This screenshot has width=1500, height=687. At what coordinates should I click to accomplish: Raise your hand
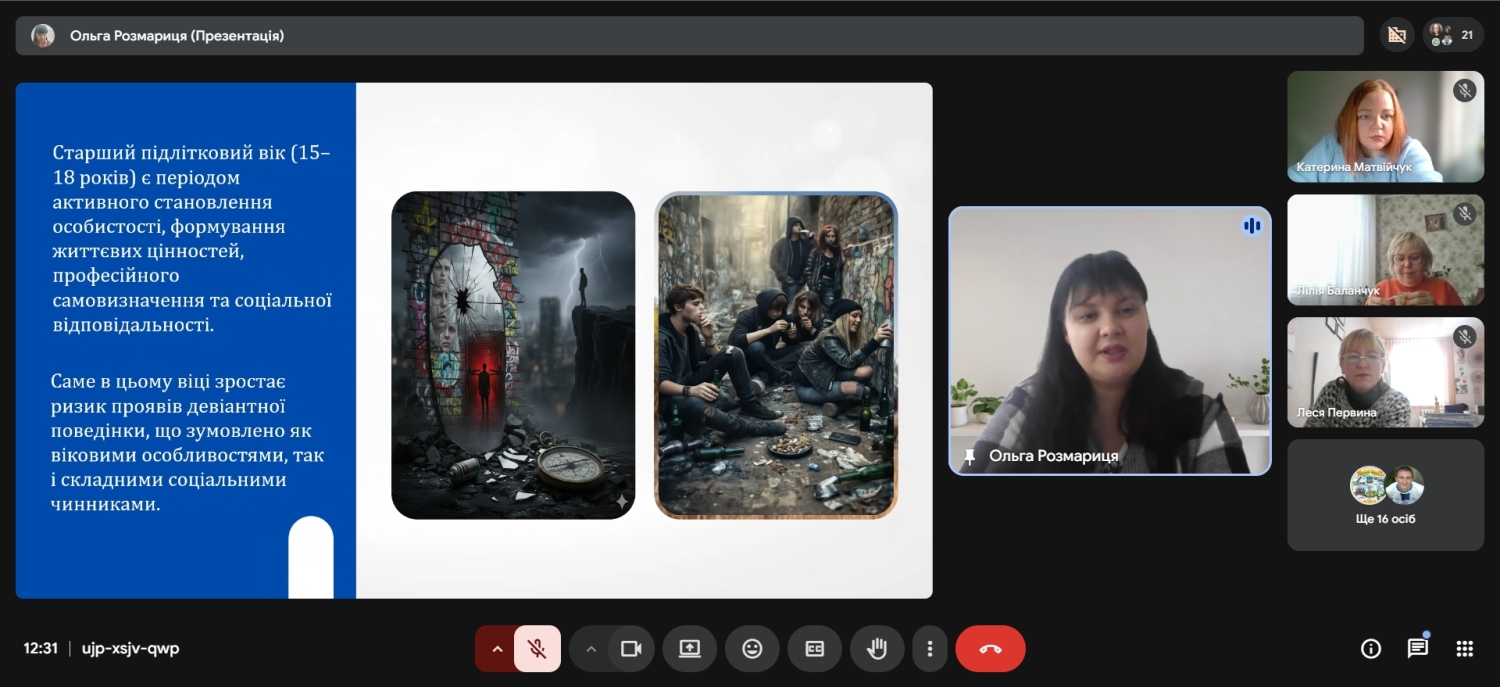877,649
